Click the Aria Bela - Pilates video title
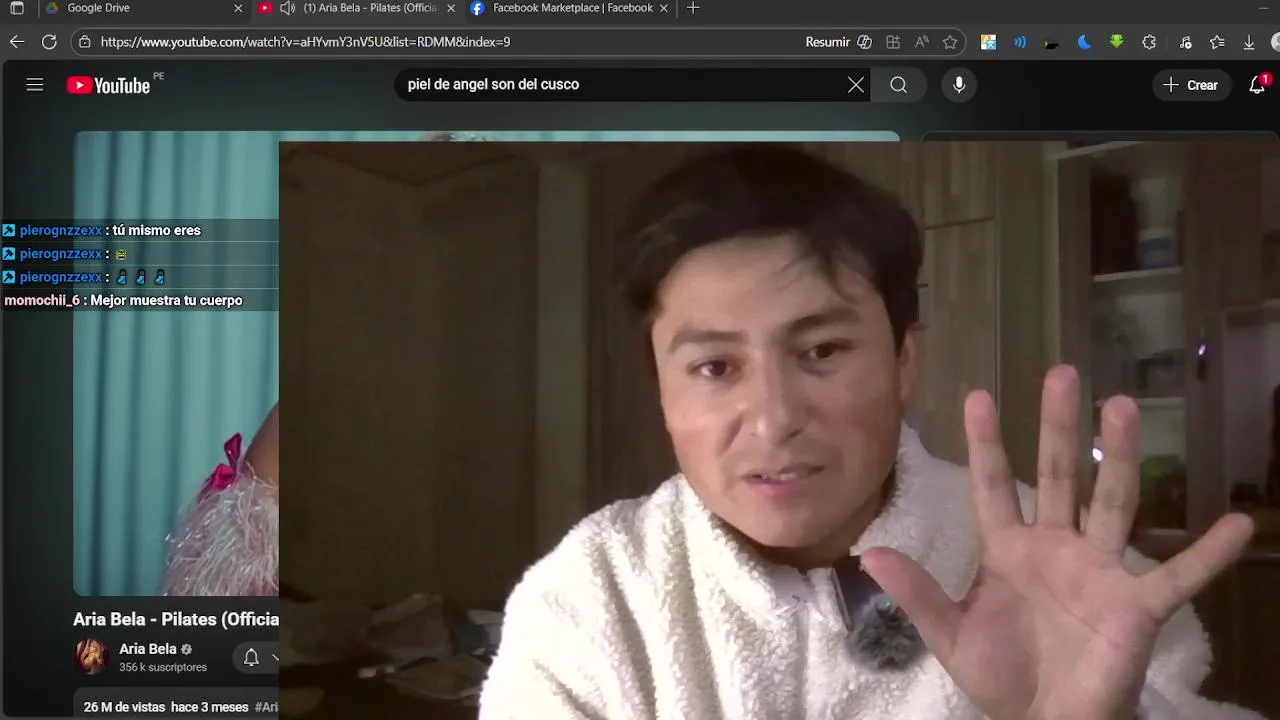The image size is (1280, 720). 176,619
